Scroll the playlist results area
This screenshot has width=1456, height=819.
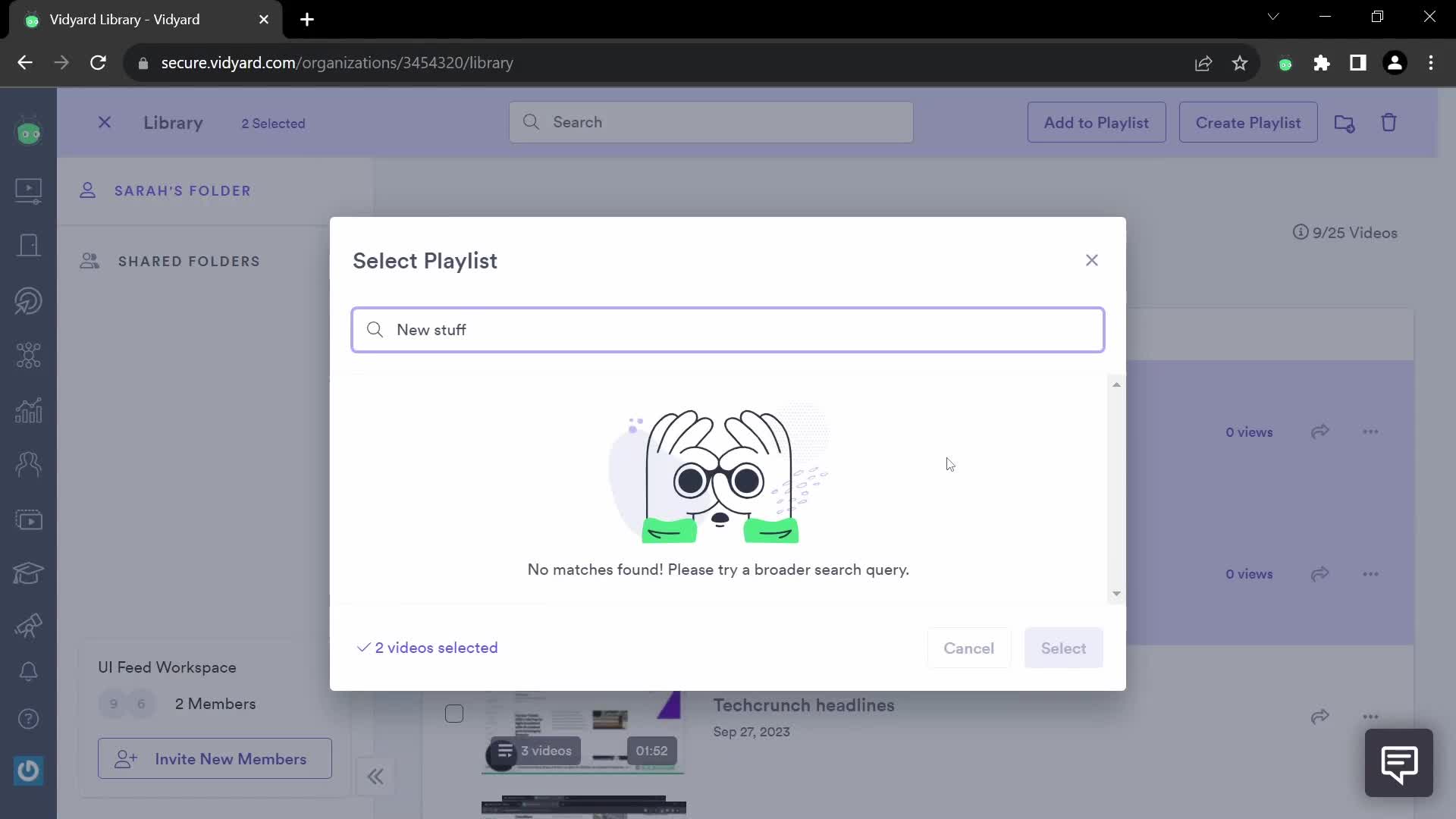[1117, 489]
